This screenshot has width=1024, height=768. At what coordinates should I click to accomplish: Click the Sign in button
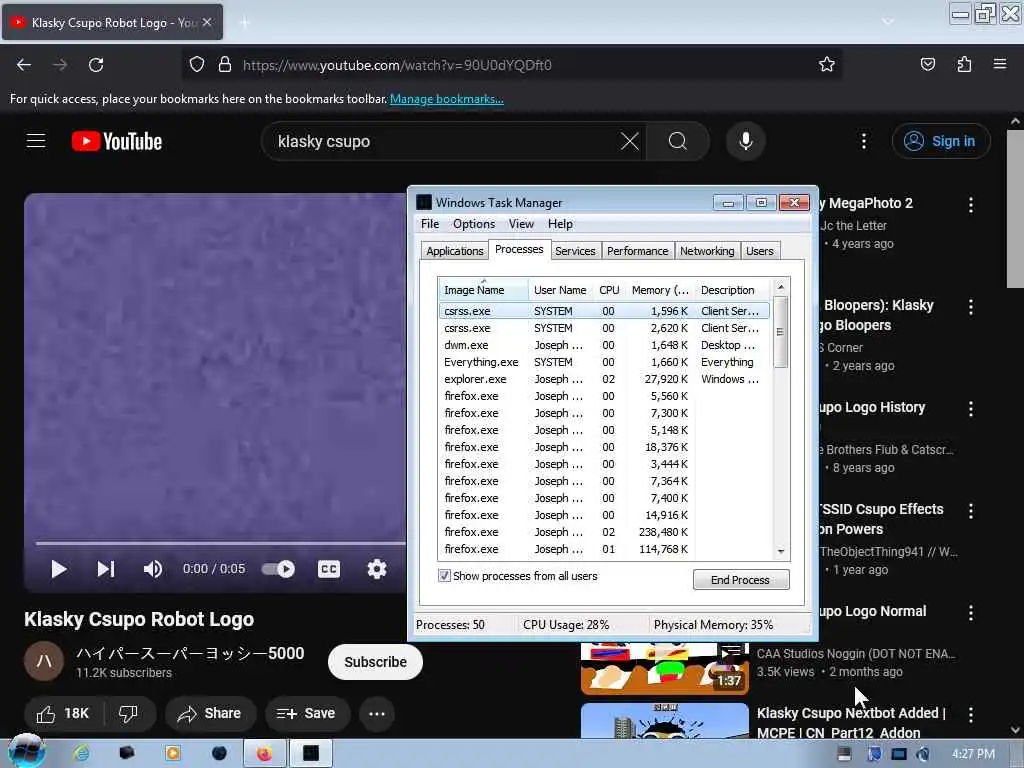(941, 141)
